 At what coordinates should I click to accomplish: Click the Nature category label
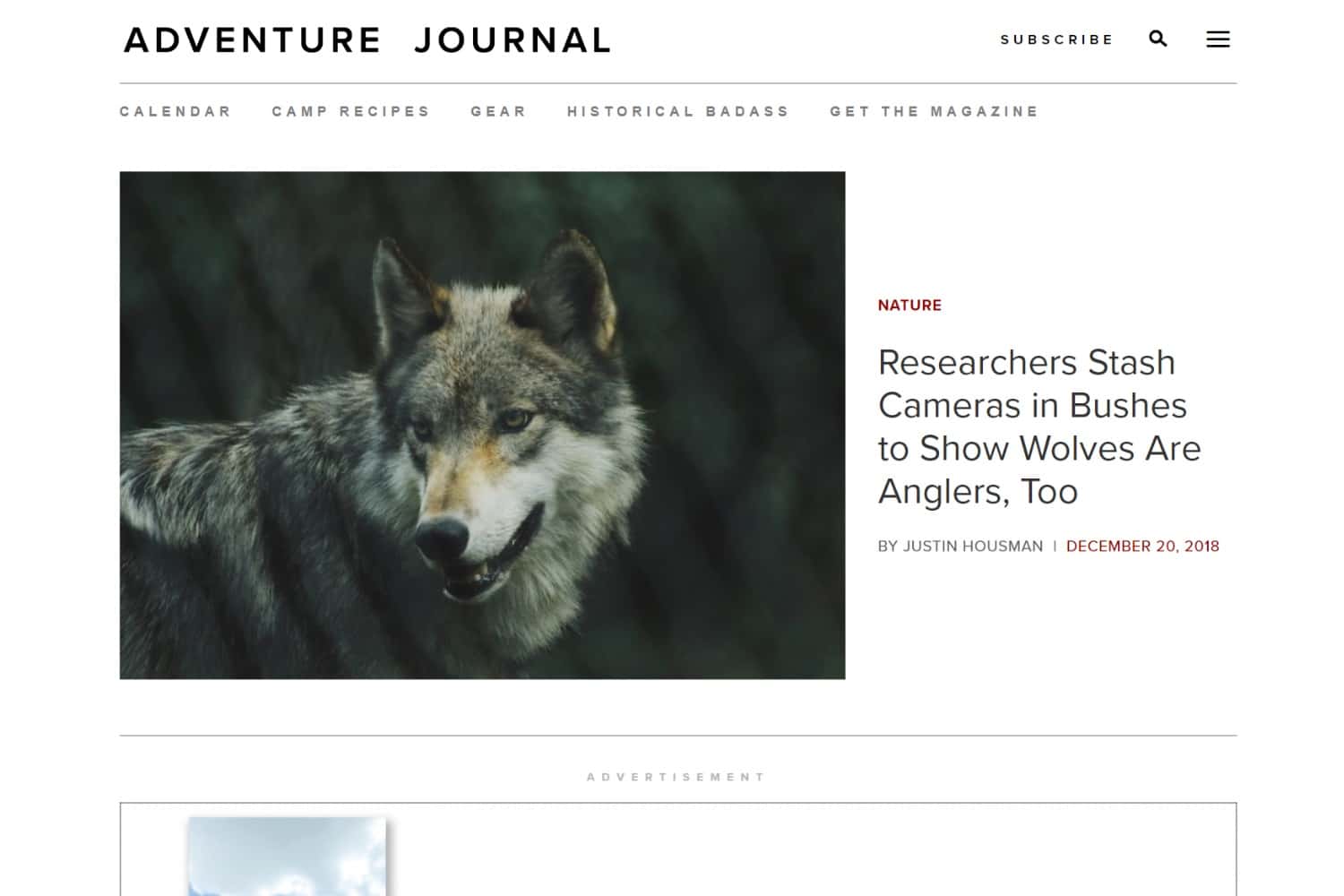(x=909, y=306)
